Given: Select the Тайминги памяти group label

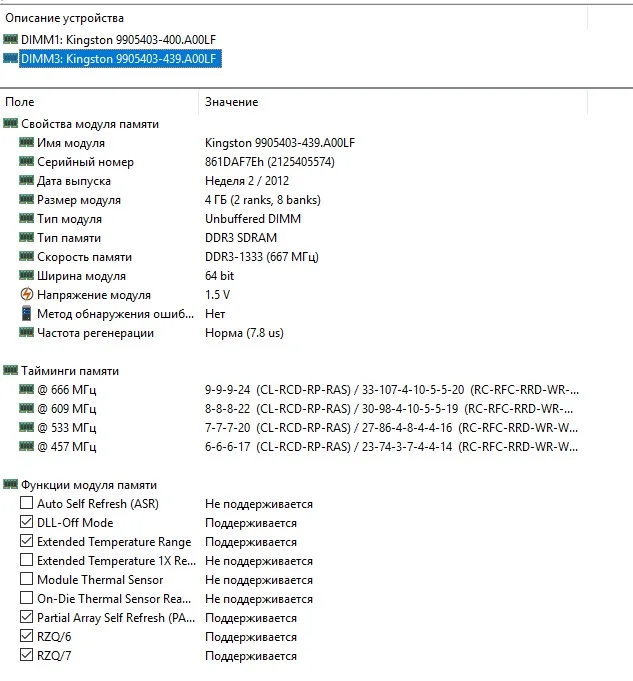Looking at the screenshot, I should (x=70, y=371).
